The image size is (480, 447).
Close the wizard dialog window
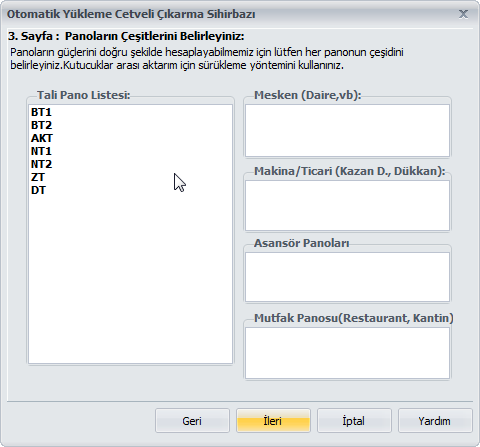(x=463, y=14)
